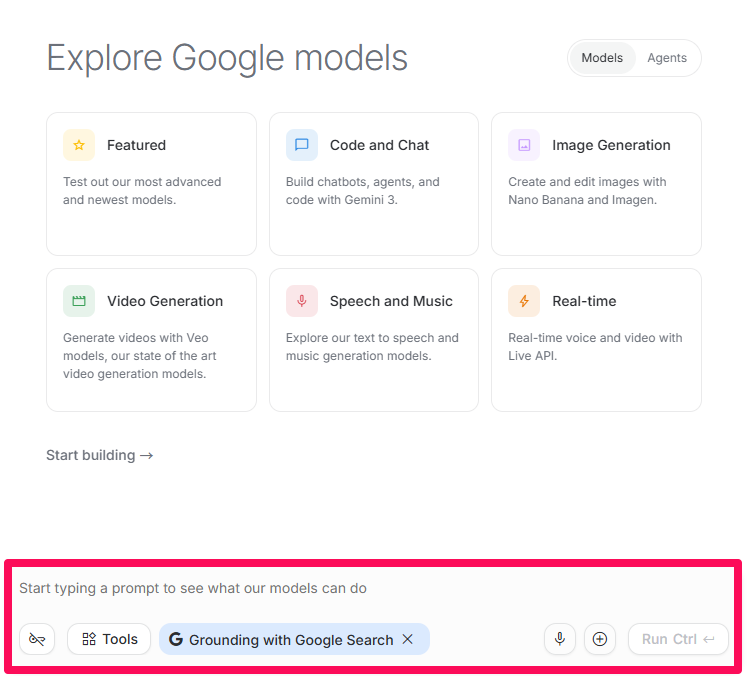
Task: Open the Real-time card title
Action: click(x=584, y=301)
